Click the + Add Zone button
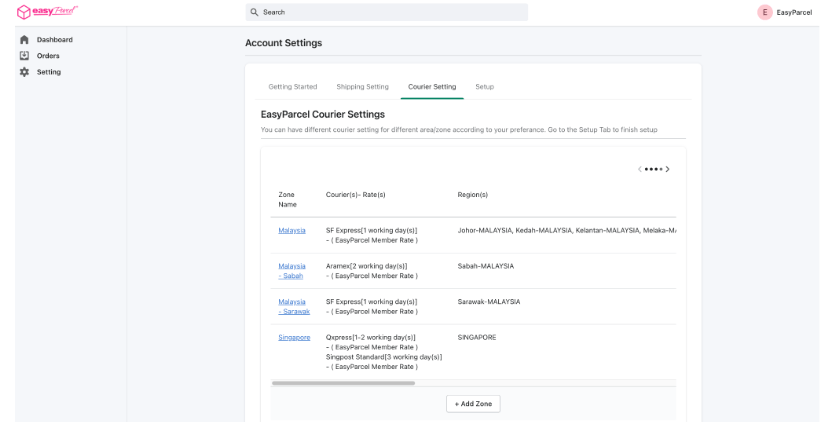Image resolution: width=822 pixels, height=422 pixels. 473,404
